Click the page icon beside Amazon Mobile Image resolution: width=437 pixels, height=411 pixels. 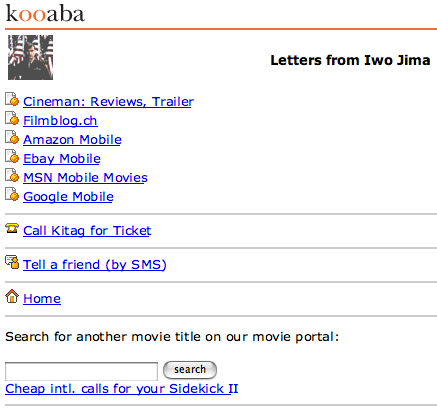[12, 137]
